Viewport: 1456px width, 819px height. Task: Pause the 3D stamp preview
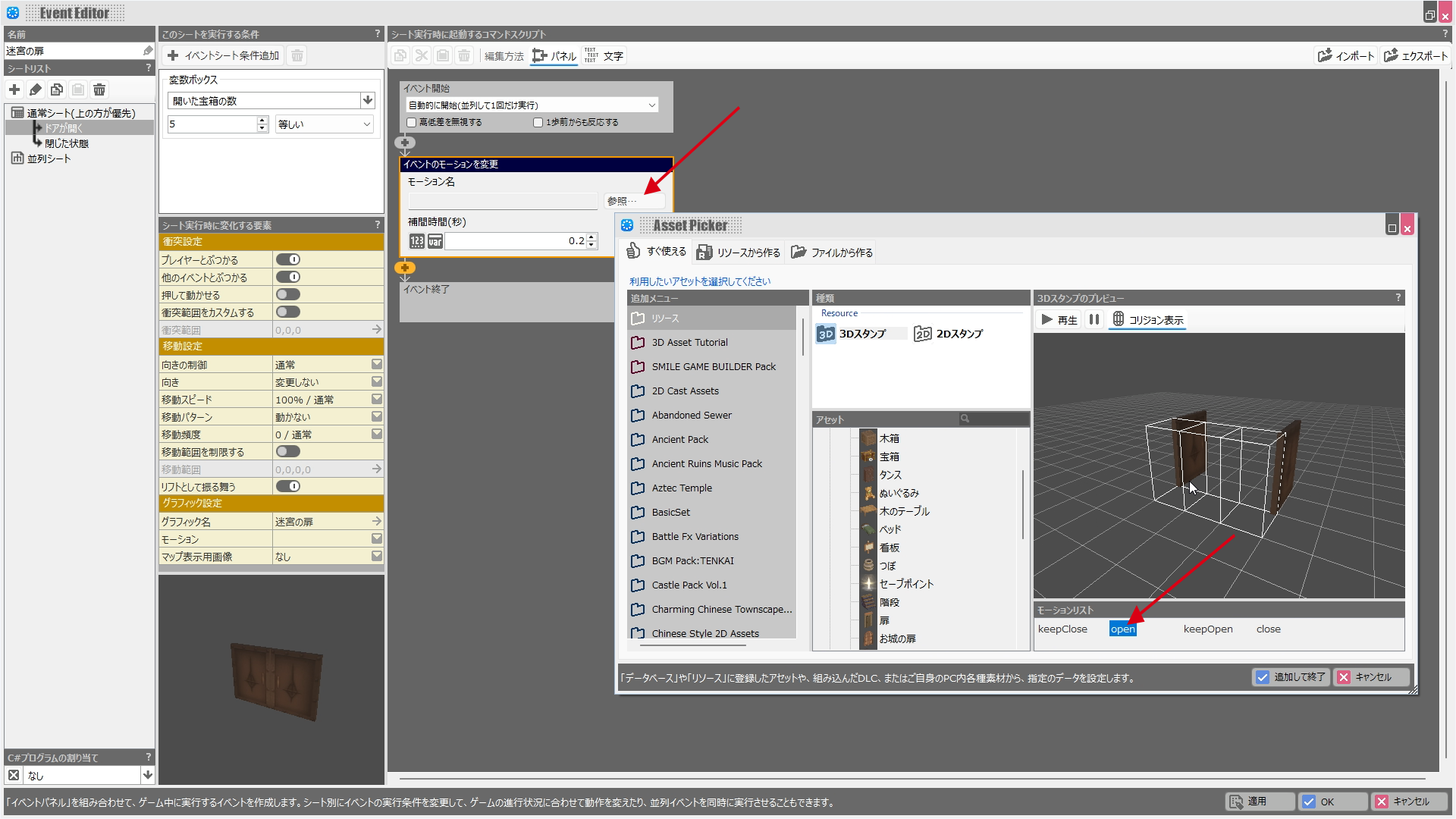click(x=1094, y=319)
